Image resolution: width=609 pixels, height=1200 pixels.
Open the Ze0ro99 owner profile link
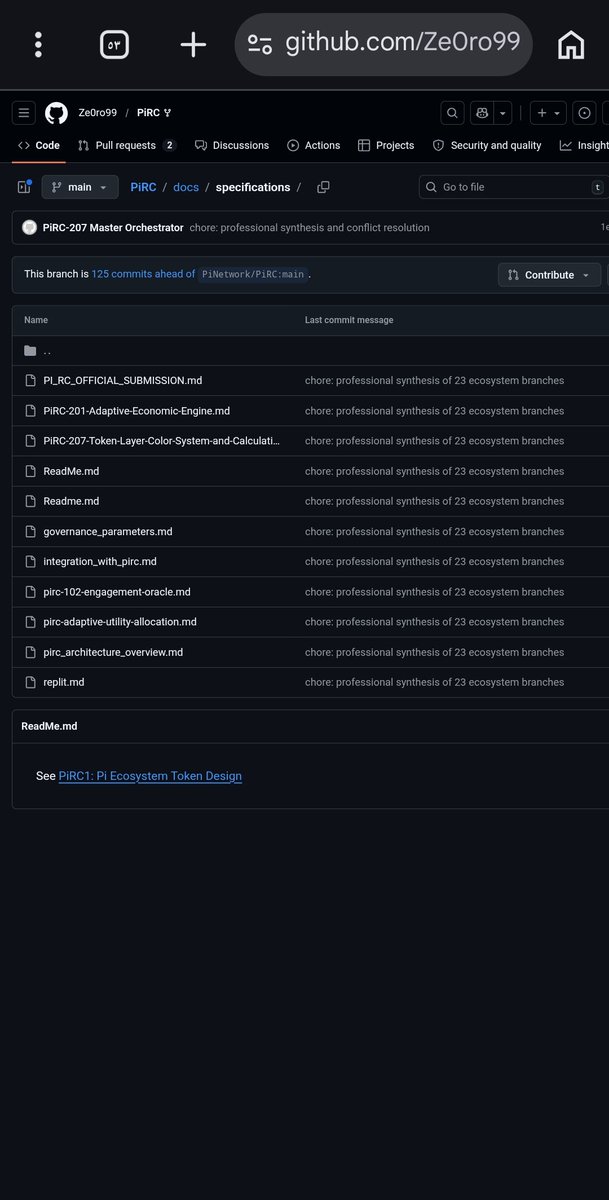pyautogui.click(x=96, y=113)
